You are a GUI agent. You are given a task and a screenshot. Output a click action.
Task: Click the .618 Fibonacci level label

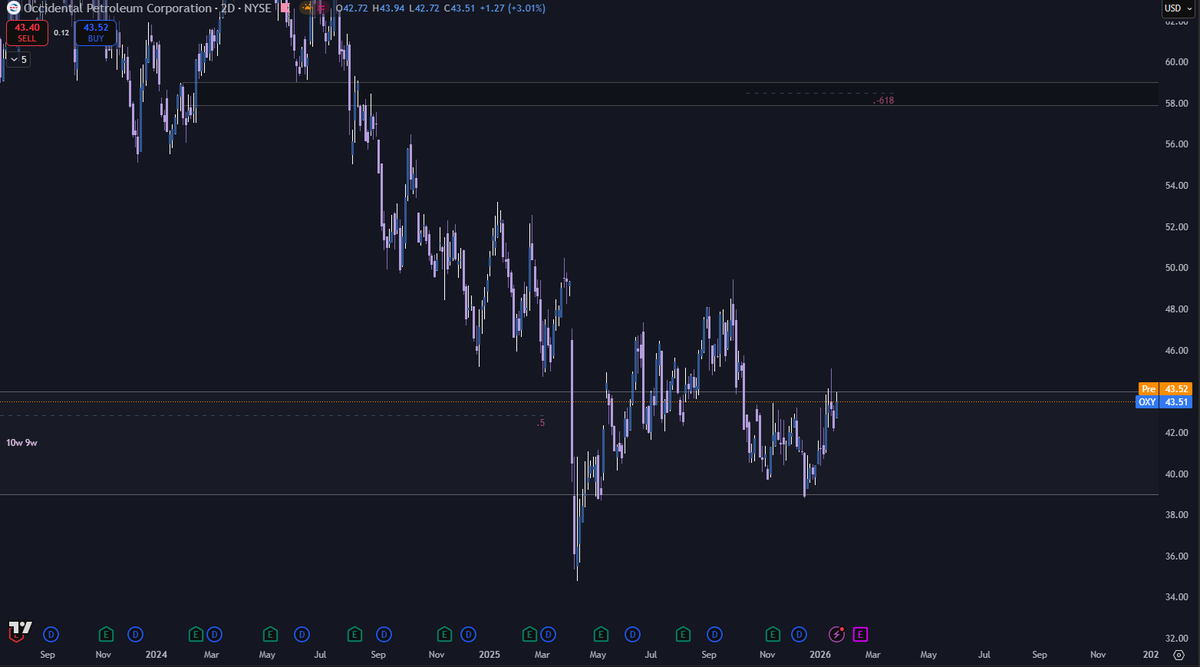pyautogui.click(x=883, y=101)
